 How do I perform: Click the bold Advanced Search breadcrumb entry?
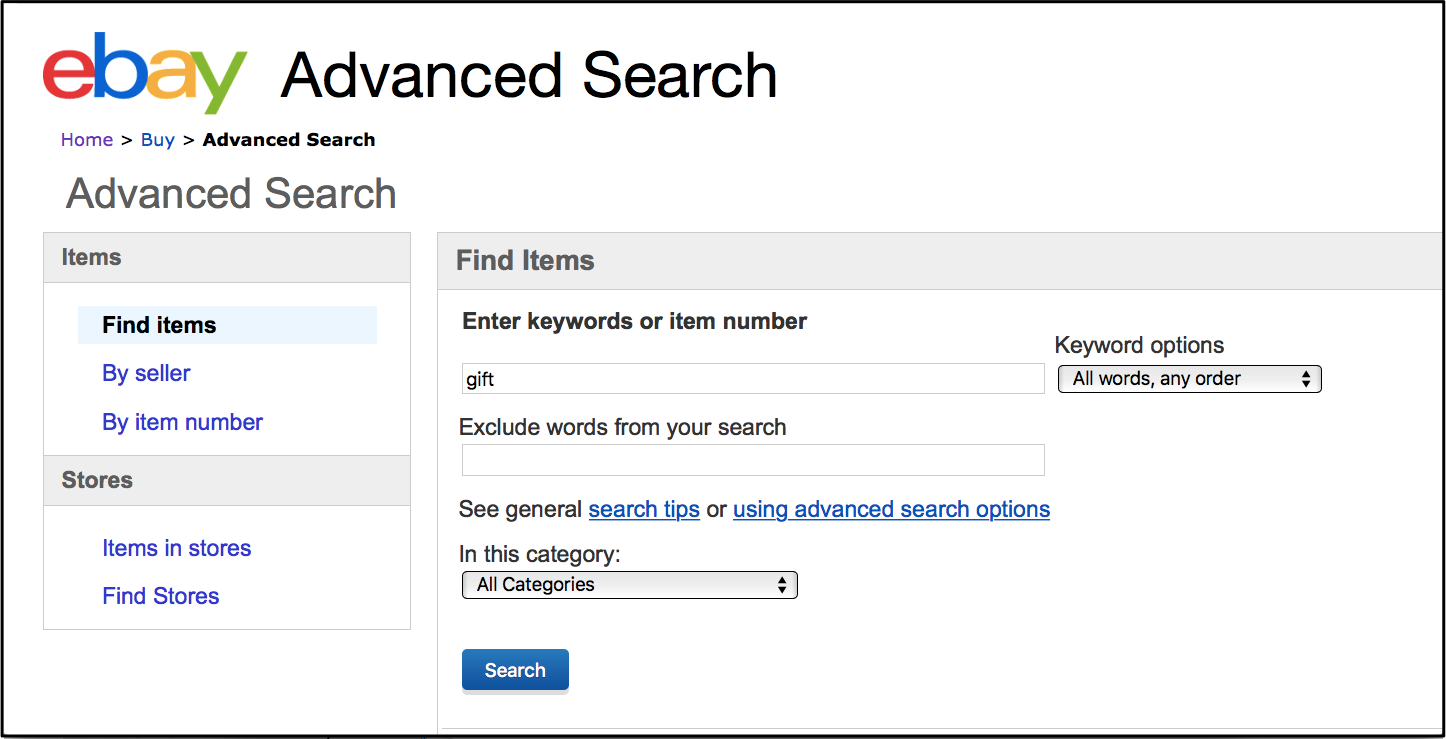coord(289,140)
